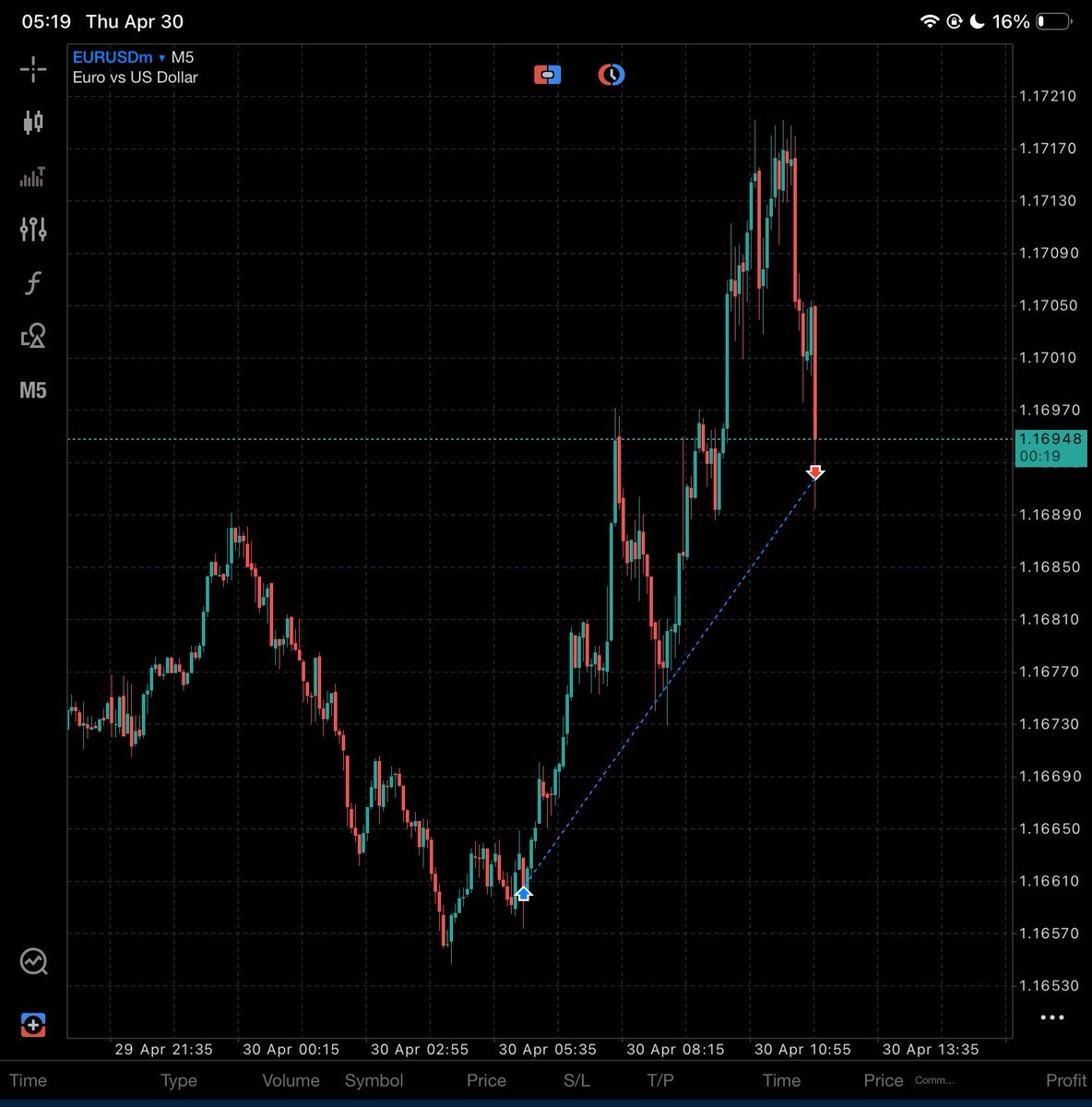Tap the 30 Apr 05:35 time label
The width and height of the screenshot is (1092, 1107).
coord(547,1049)
